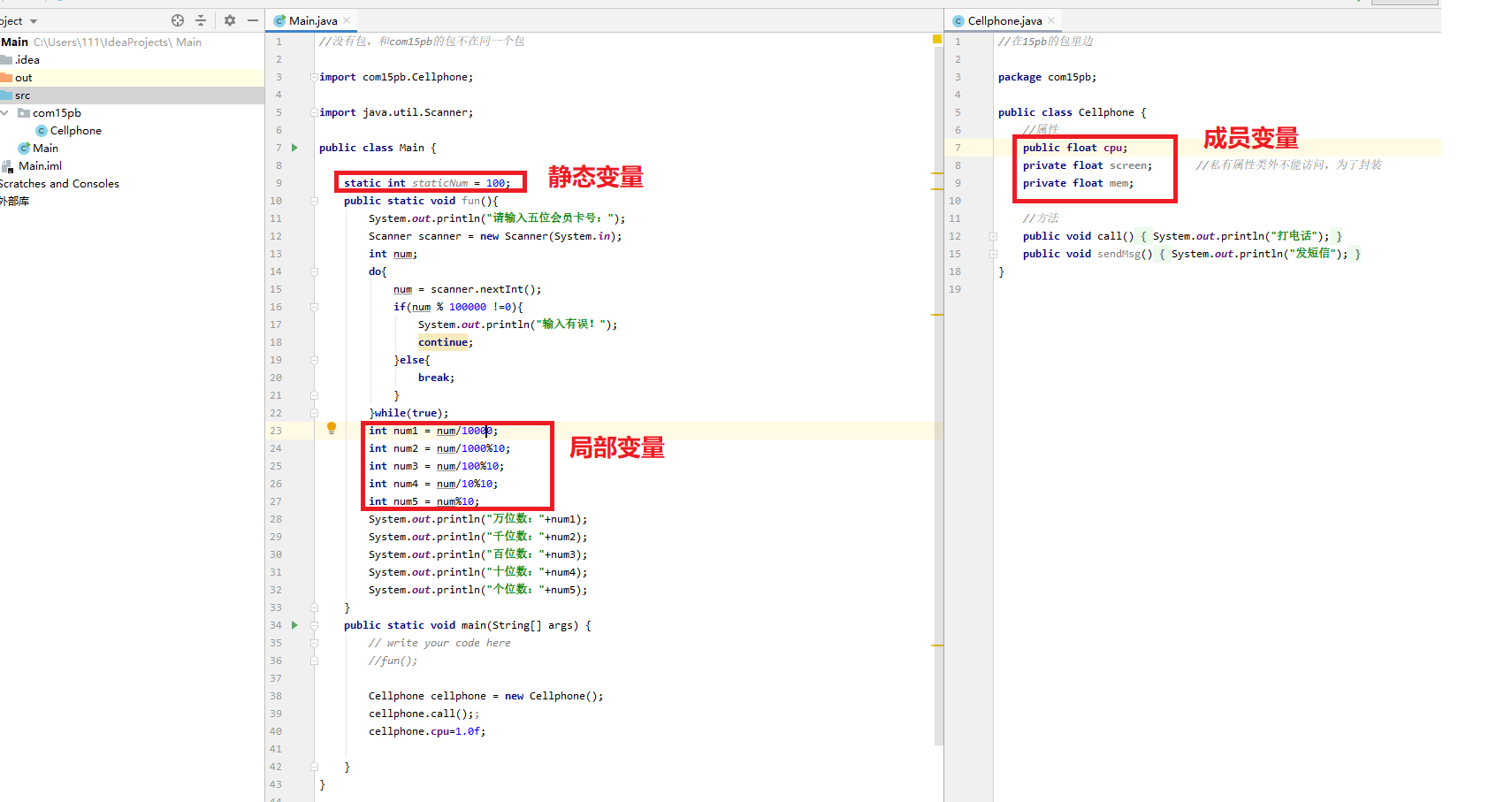Click 'public class Main {' on line 7
The height and width of the screenshot is (802, 1512).
point(378,148)
